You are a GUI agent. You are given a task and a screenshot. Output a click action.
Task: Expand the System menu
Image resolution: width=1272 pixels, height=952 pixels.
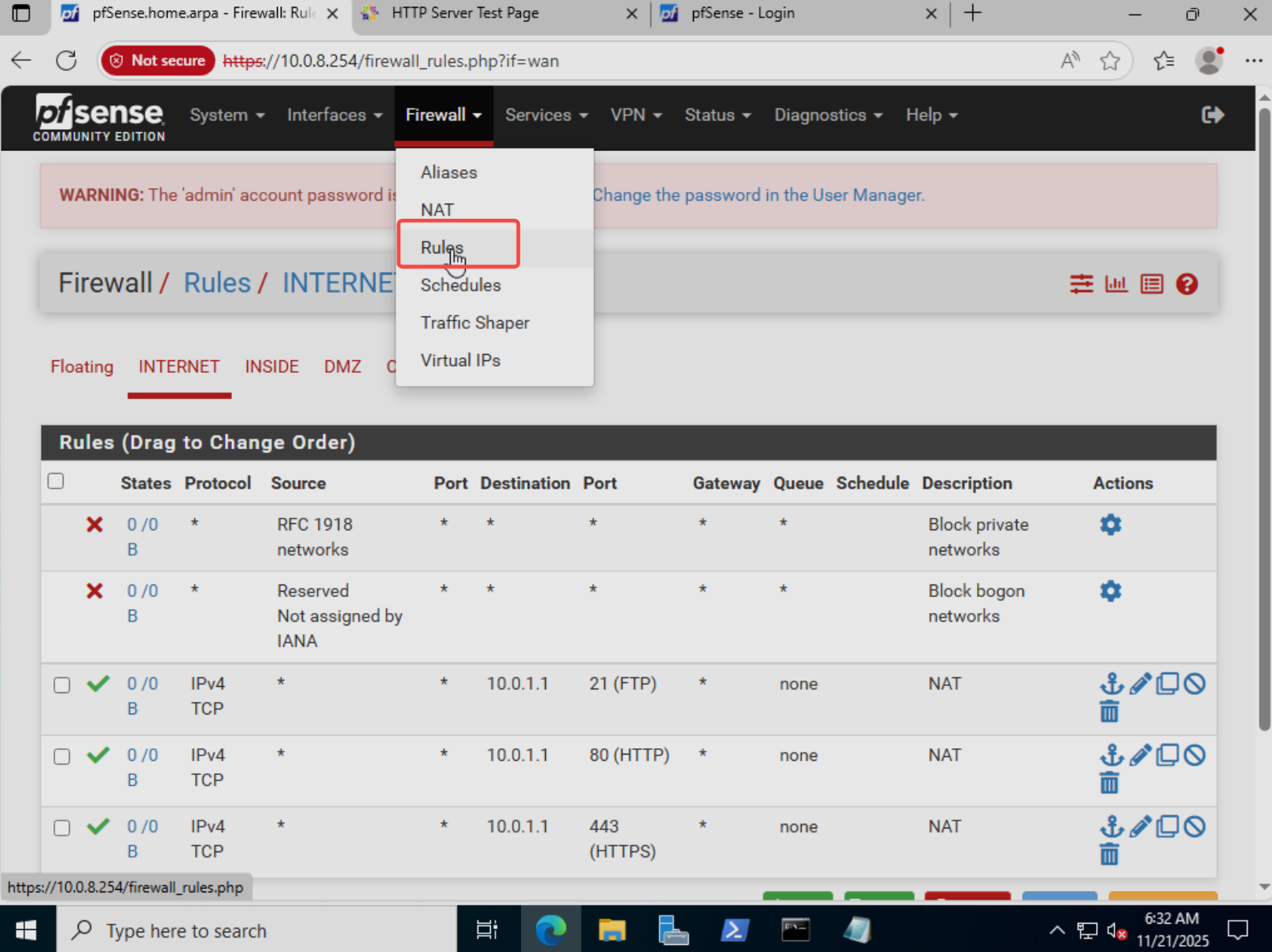[227, 115]
